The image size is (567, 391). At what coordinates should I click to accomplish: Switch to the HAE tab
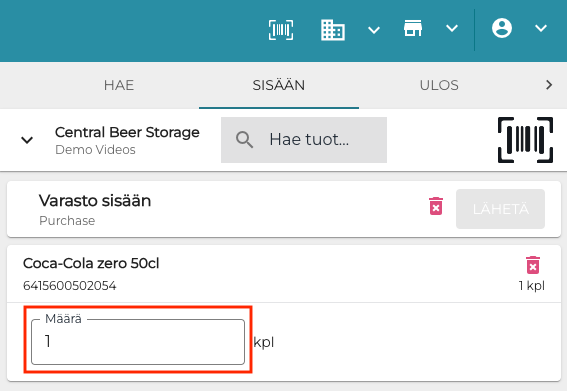pyautogui.click(x=119, y=85)
